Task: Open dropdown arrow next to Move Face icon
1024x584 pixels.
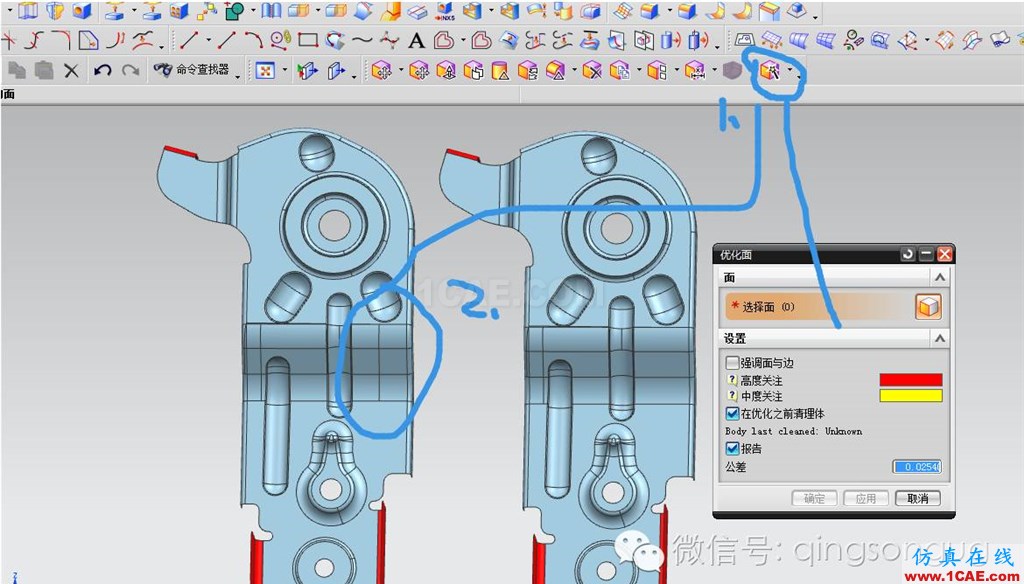Action: point(400,70)
